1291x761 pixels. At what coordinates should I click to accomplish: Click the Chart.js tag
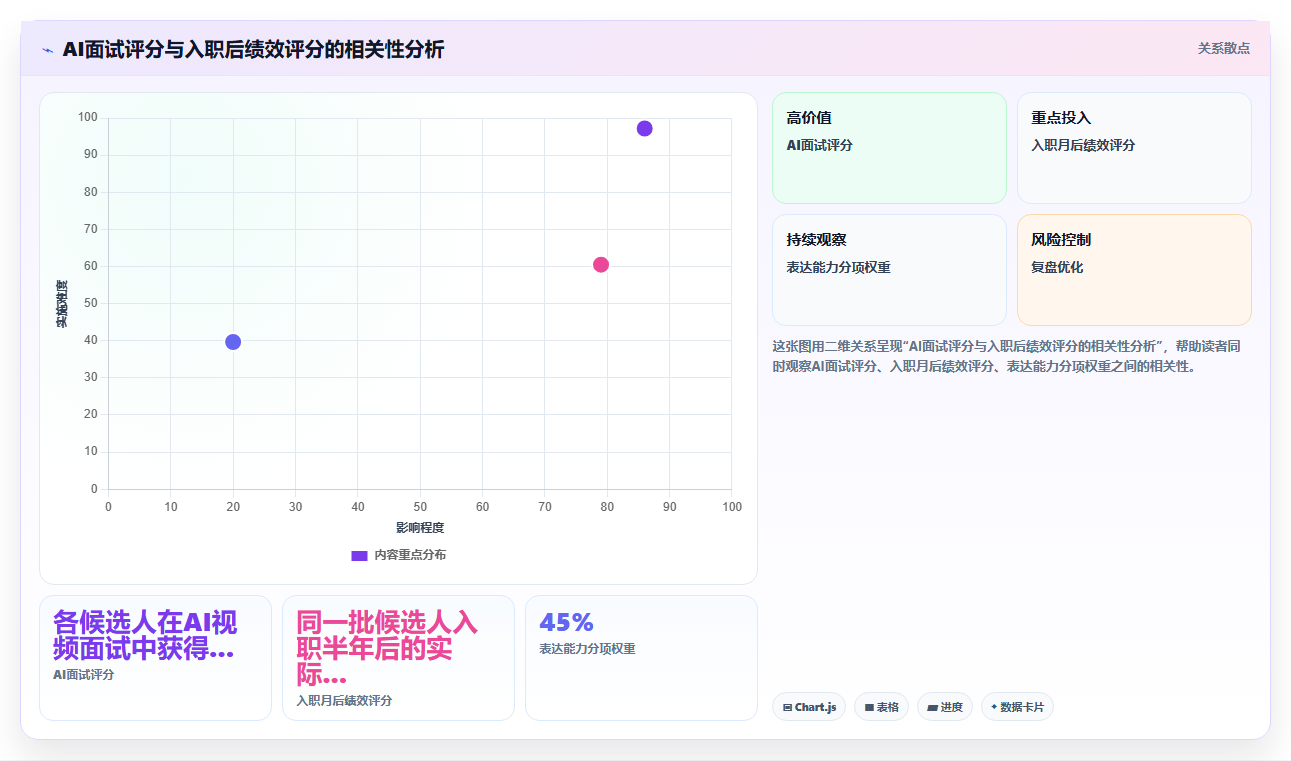pyautogui.click(x=809, y=707)
